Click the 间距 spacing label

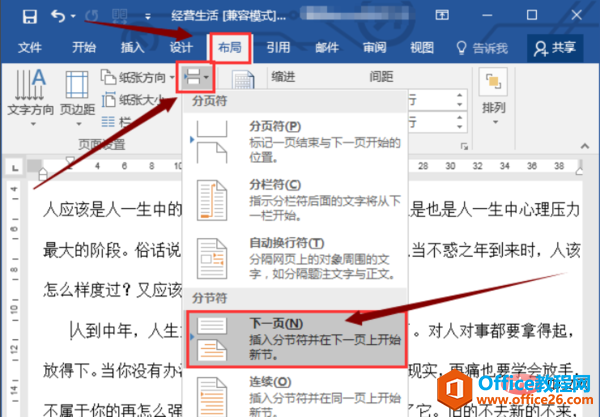[381, 77]
